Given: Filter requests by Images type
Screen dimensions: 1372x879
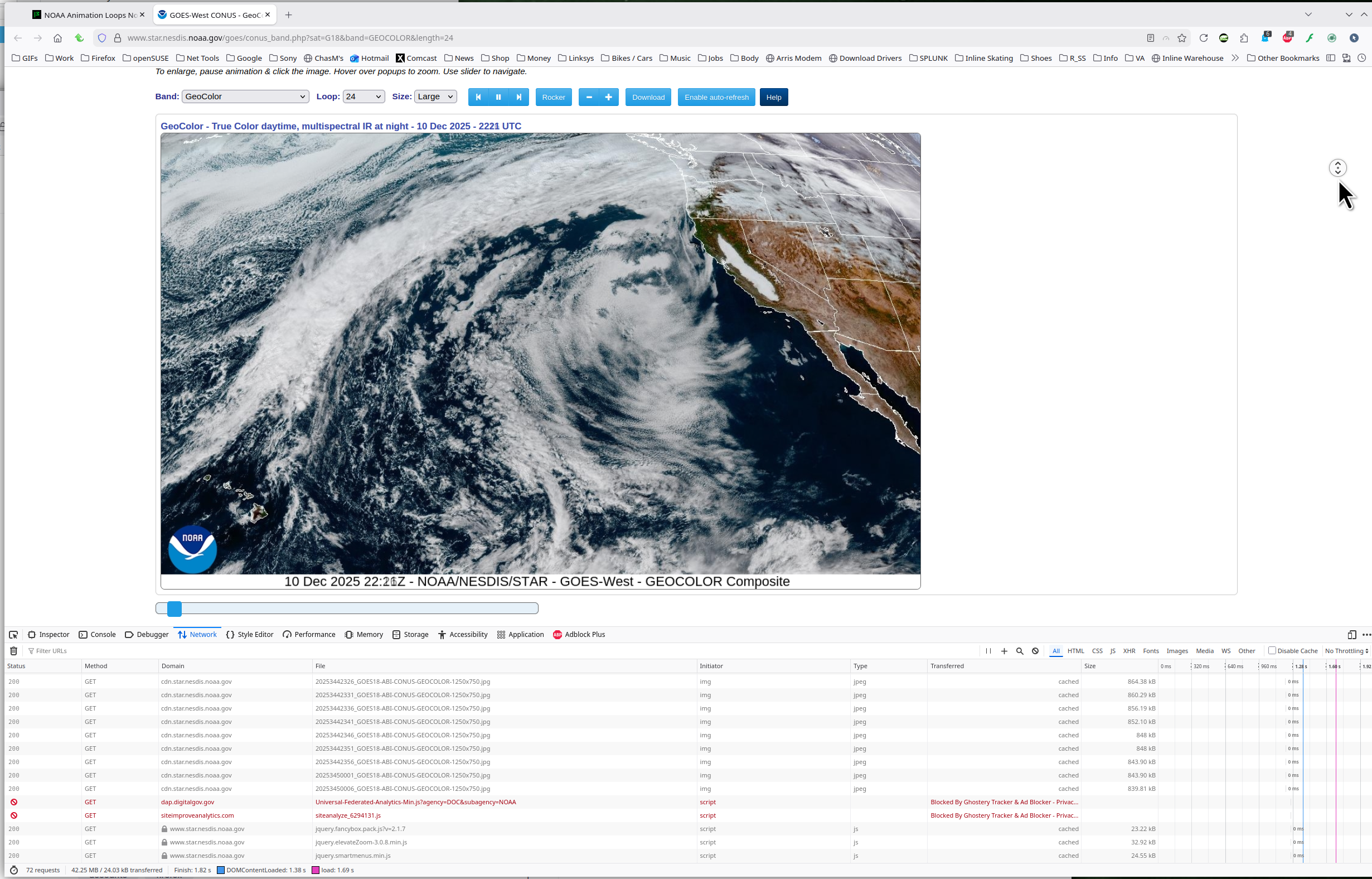Looking at the screenshot, I should [1176, 651].
